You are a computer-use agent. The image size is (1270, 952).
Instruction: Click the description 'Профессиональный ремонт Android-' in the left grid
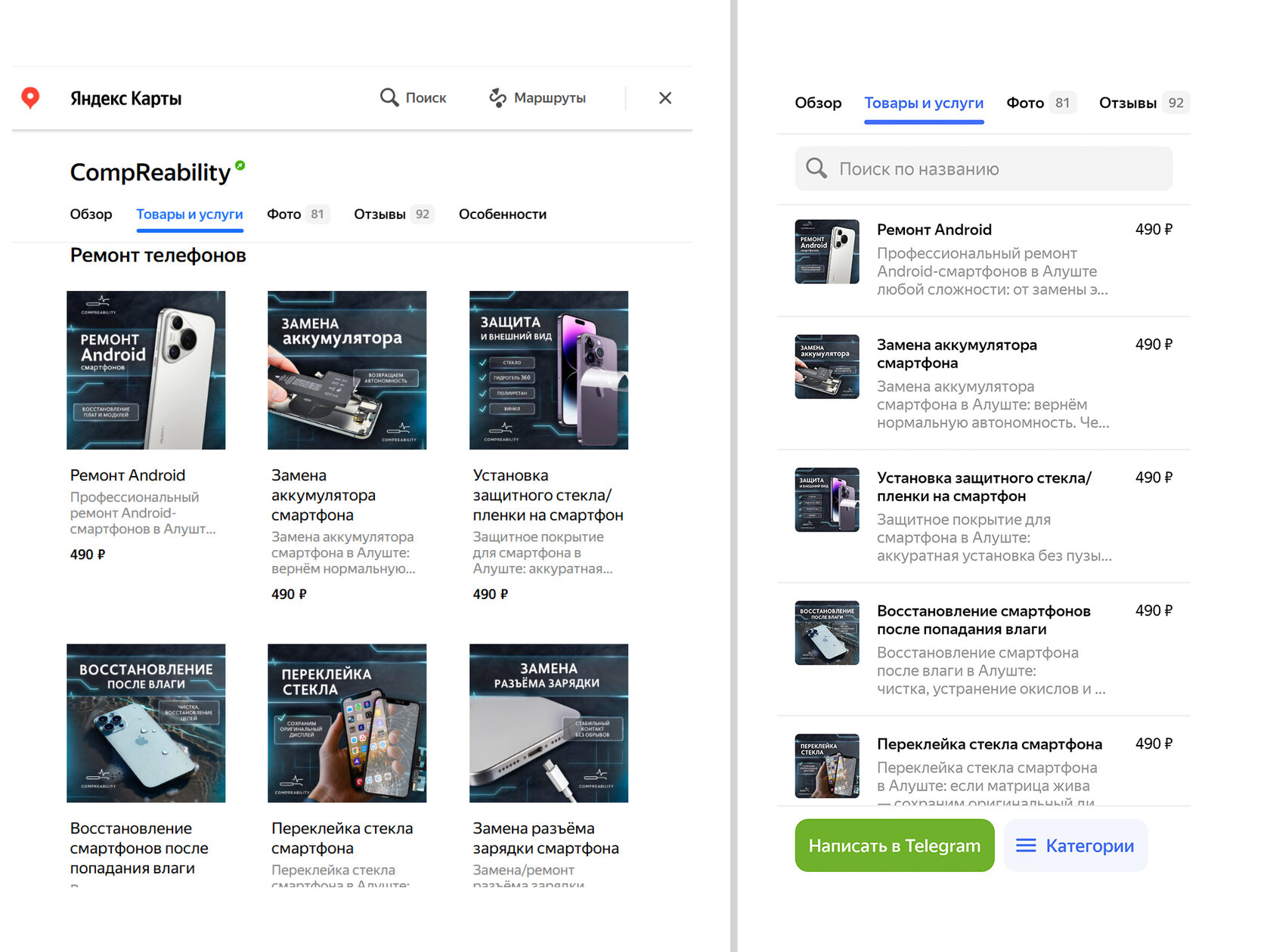[x=143, y=513]
